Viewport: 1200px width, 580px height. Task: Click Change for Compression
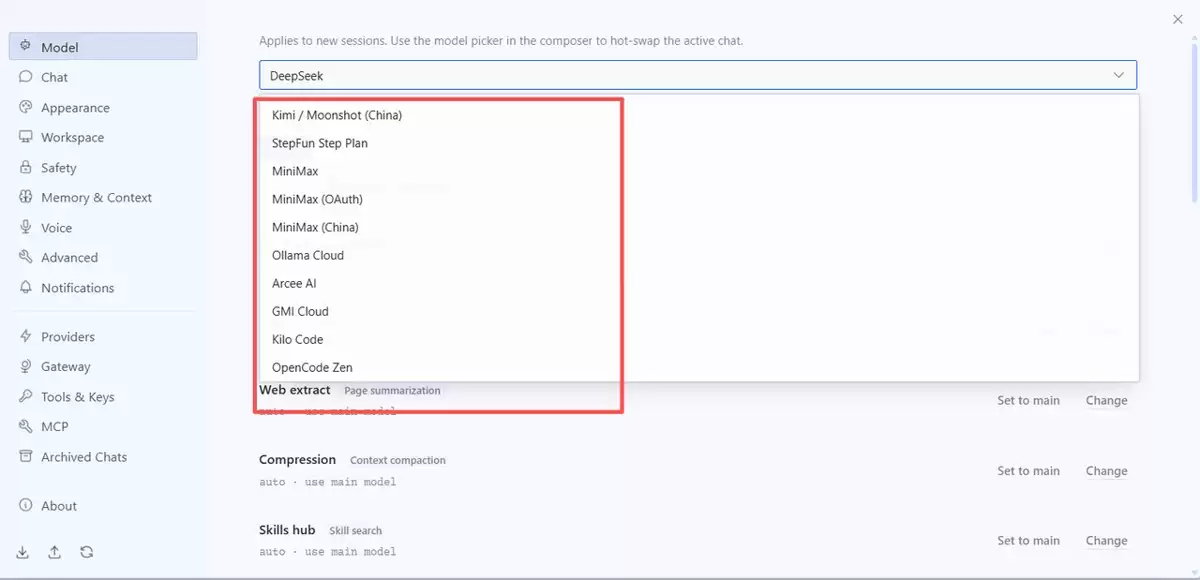pyautogui.click(x=1106, y=471)
